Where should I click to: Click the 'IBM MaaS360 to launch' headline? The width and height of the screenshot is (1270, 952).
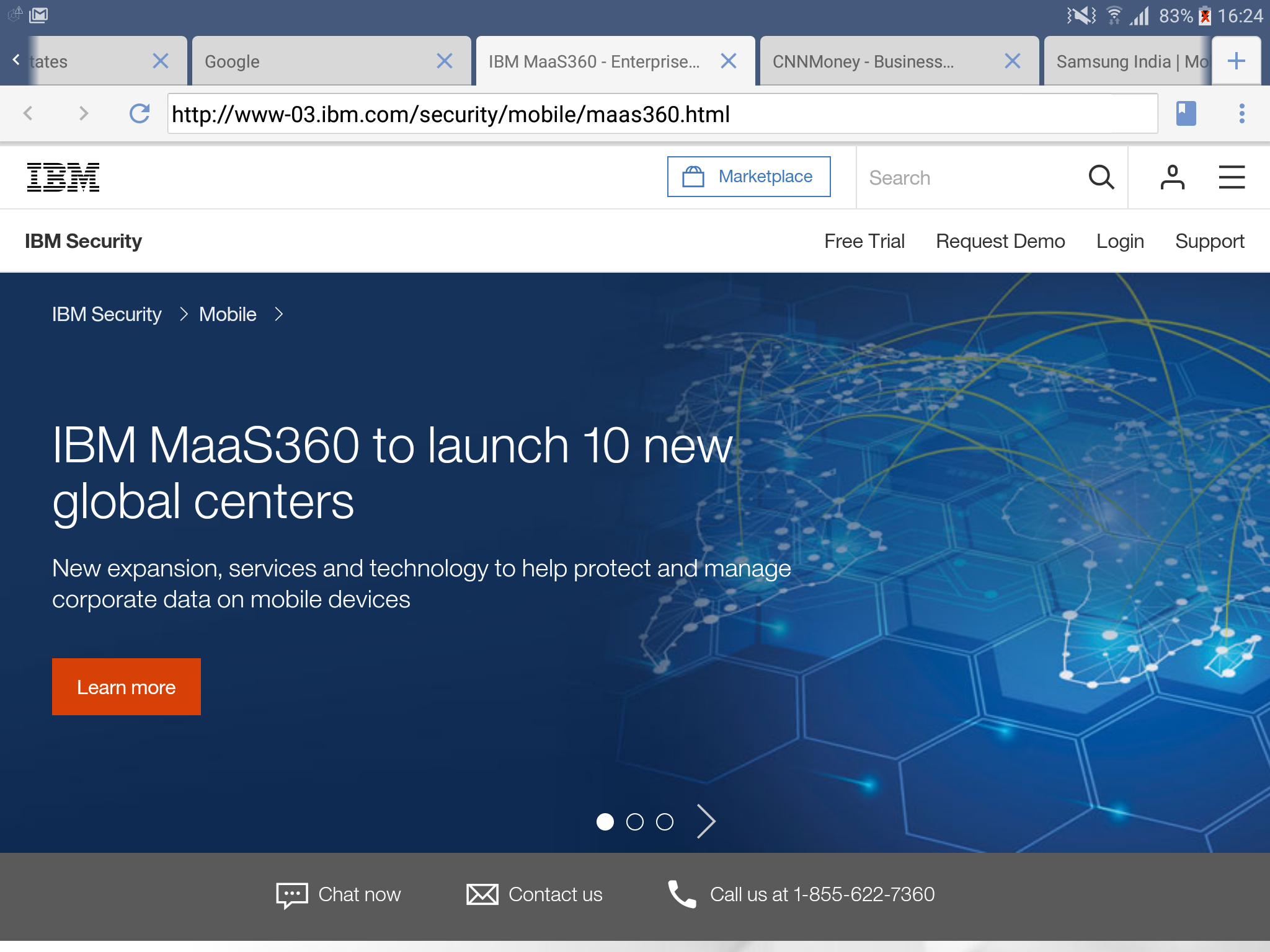click(393, 473)
